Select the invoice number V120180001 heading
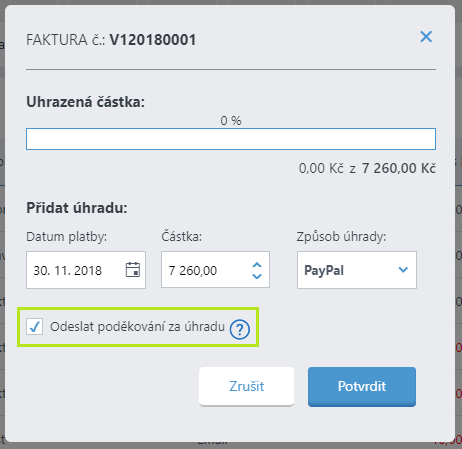462x449 pixels. [153, 40]
